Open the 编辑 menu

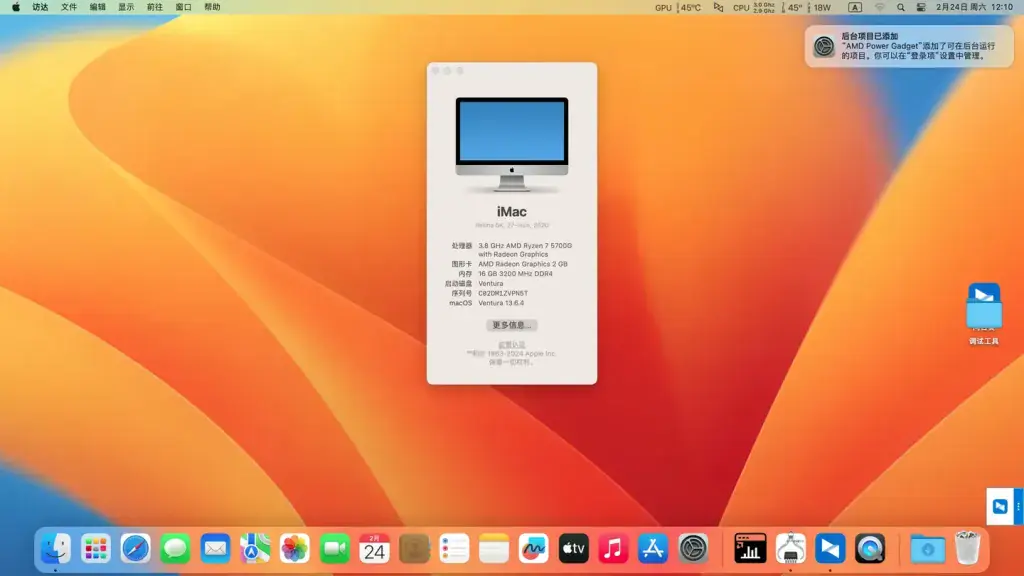click(98, 7)
